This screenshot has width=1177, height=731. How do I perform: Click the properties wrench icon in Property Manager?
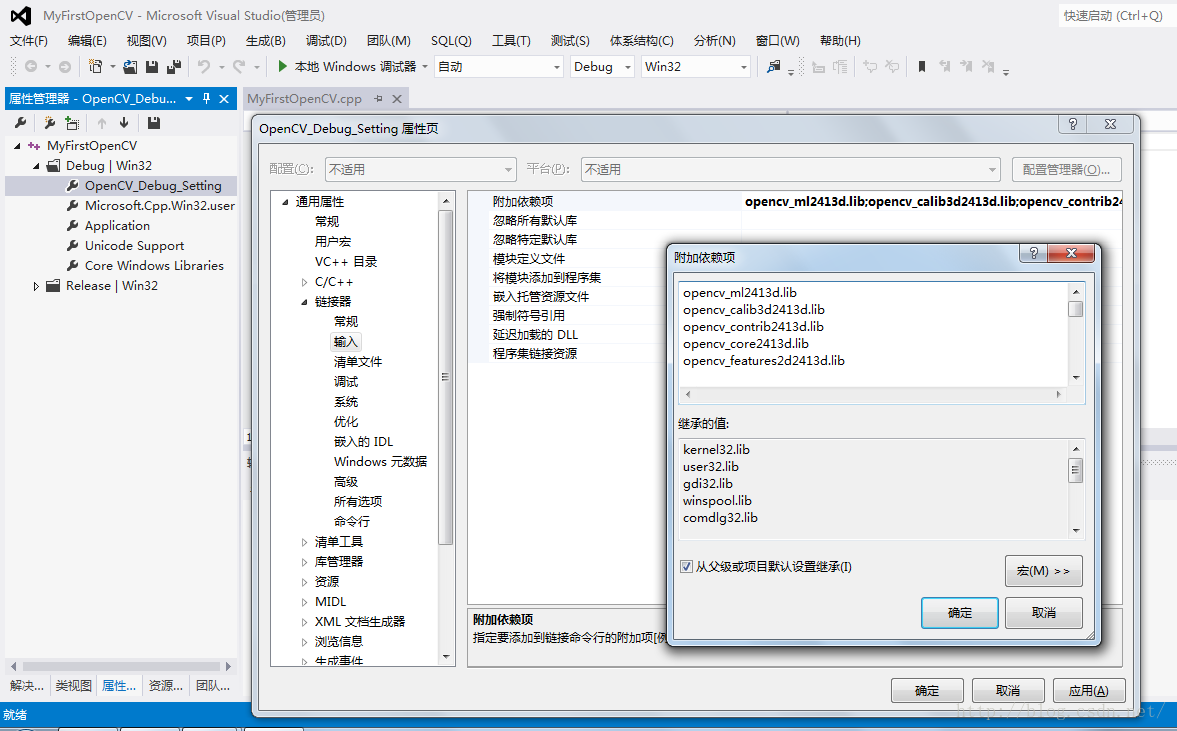tap(20, 123)
